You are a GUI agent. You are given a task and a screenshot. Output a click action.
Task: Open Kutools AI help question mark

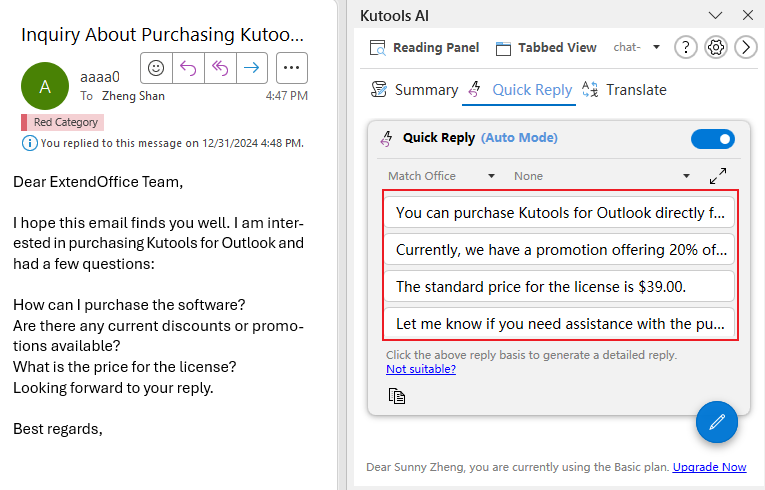tap(685, 47)
